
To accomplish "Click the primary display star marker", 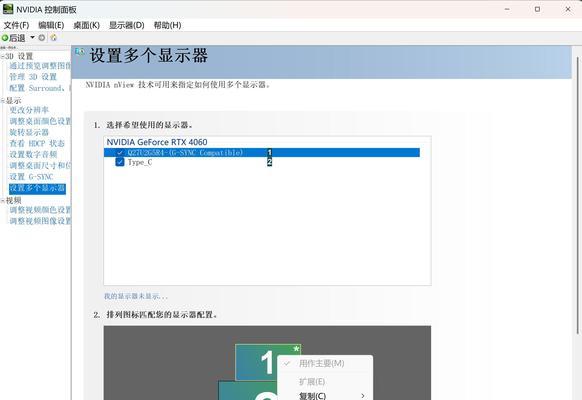I will tap(296, 349).
